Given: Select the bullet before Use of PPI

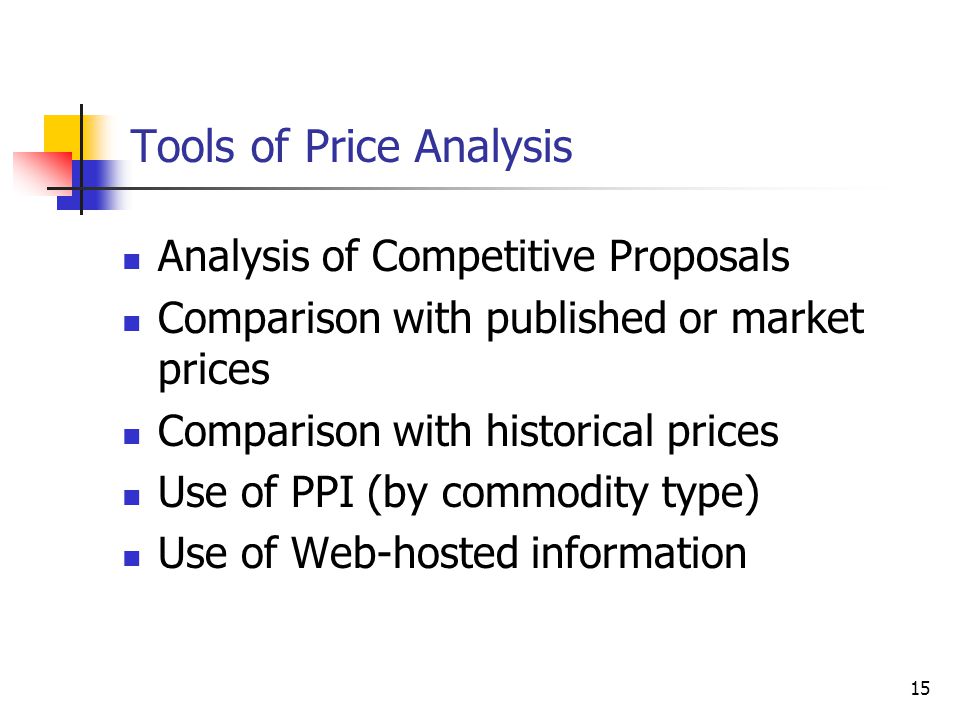Looking at the screenshot, I should click(132, 497).
